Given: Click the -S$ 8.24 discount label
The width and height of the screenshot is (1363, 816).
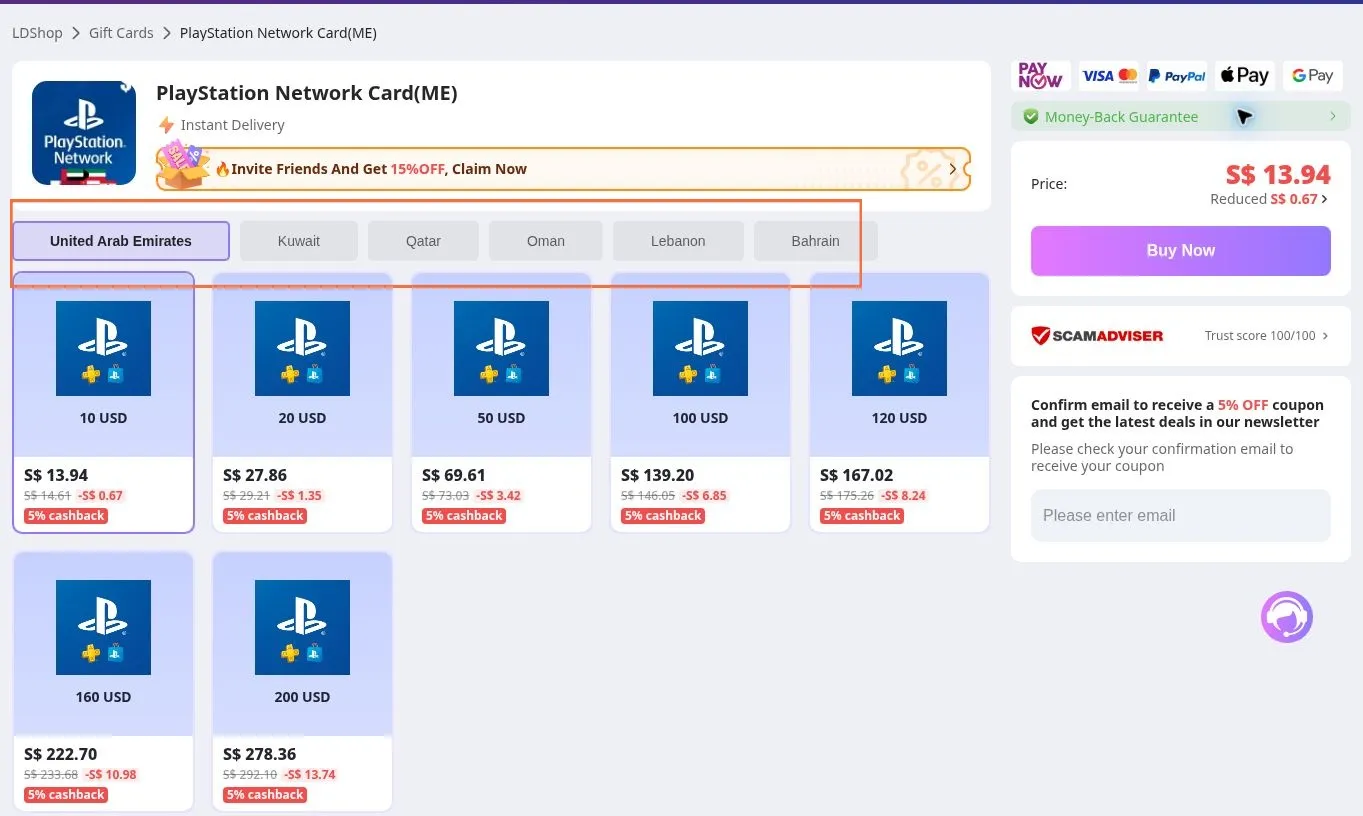Looking at the screenshot, I should [903, 496].
